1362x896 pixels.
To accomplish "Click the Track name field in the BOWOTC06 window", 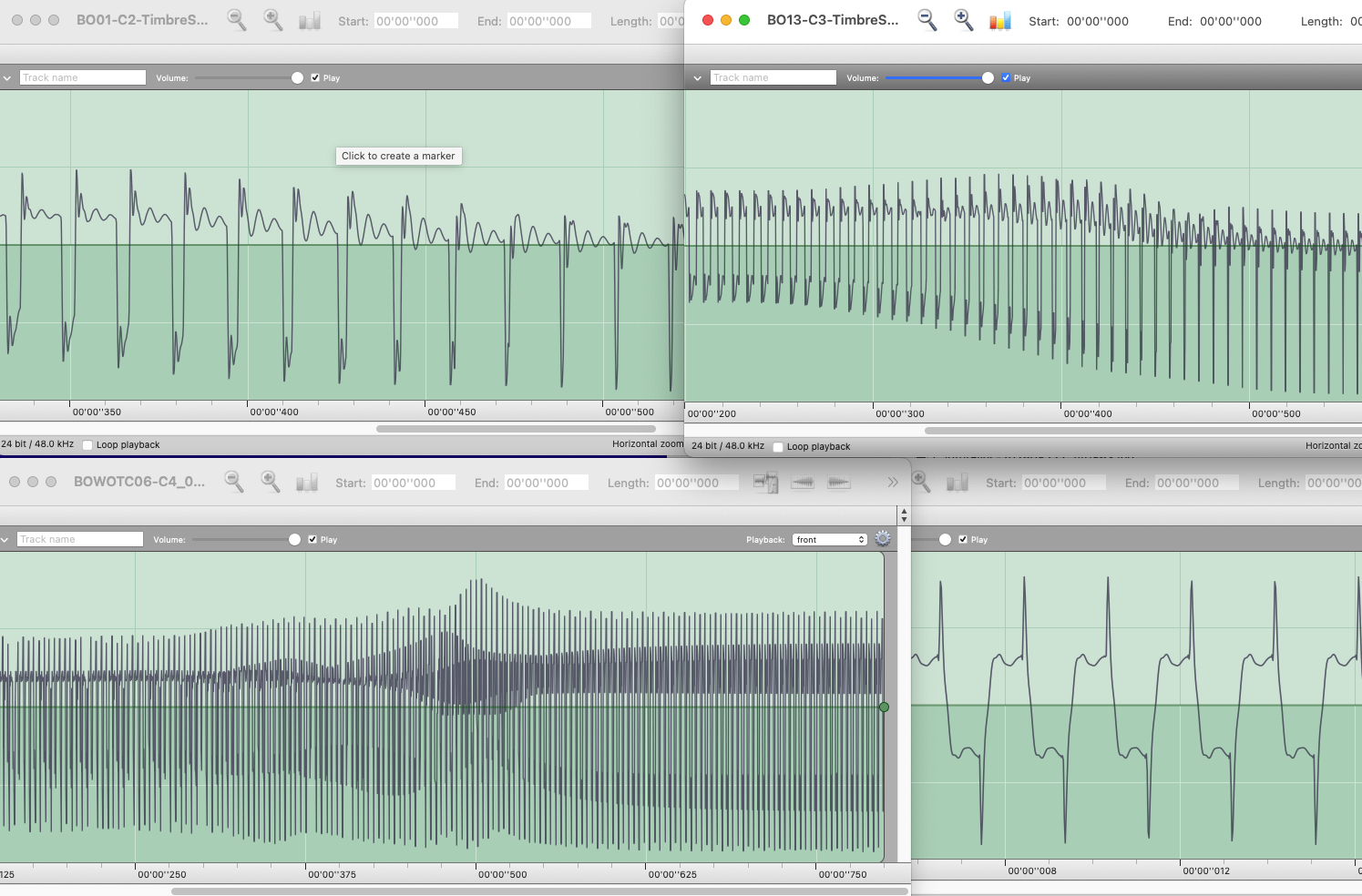I will point(79,538).
